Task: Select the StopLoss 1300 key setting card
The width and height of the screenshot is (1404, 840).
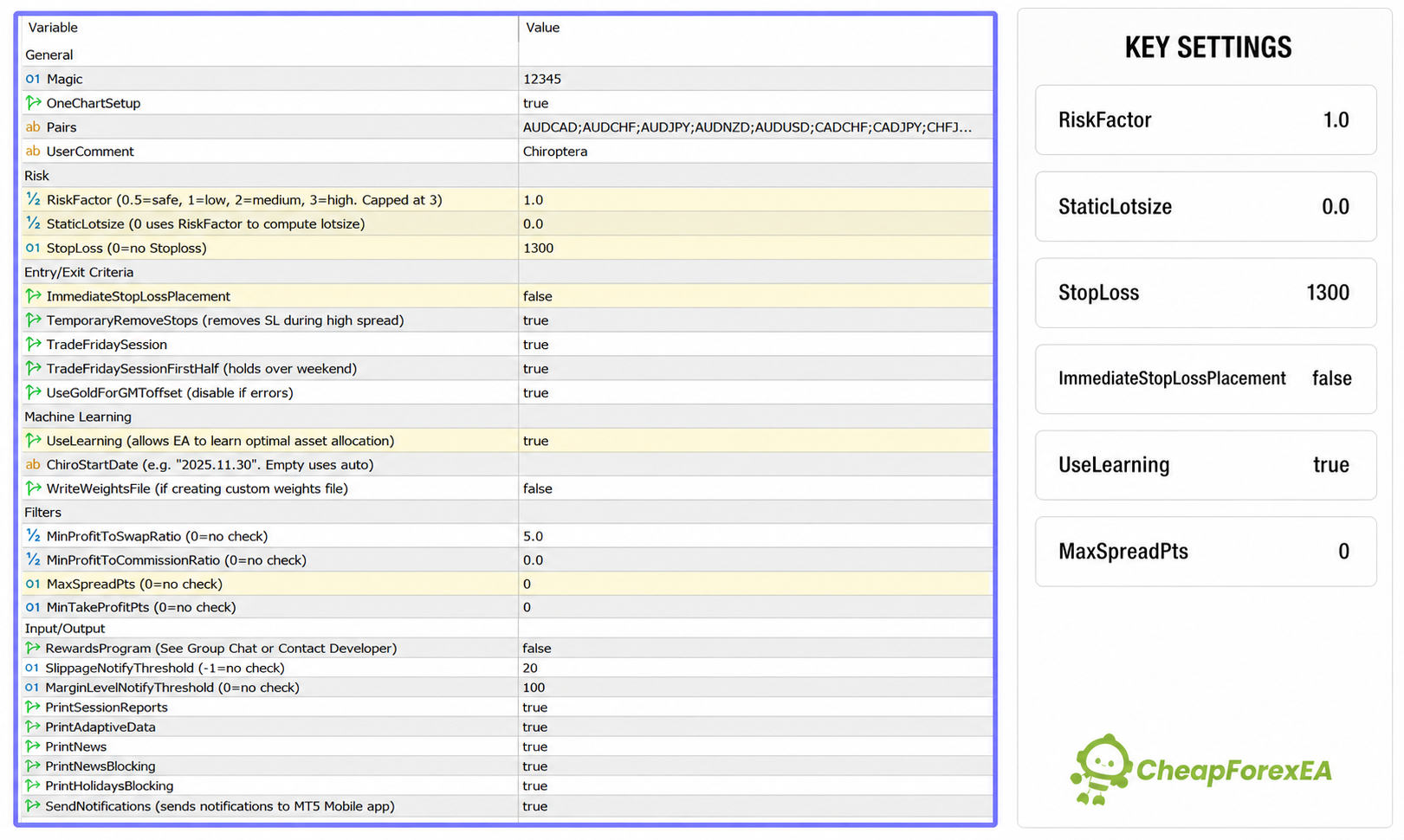Action: [x=1206, y=293]
